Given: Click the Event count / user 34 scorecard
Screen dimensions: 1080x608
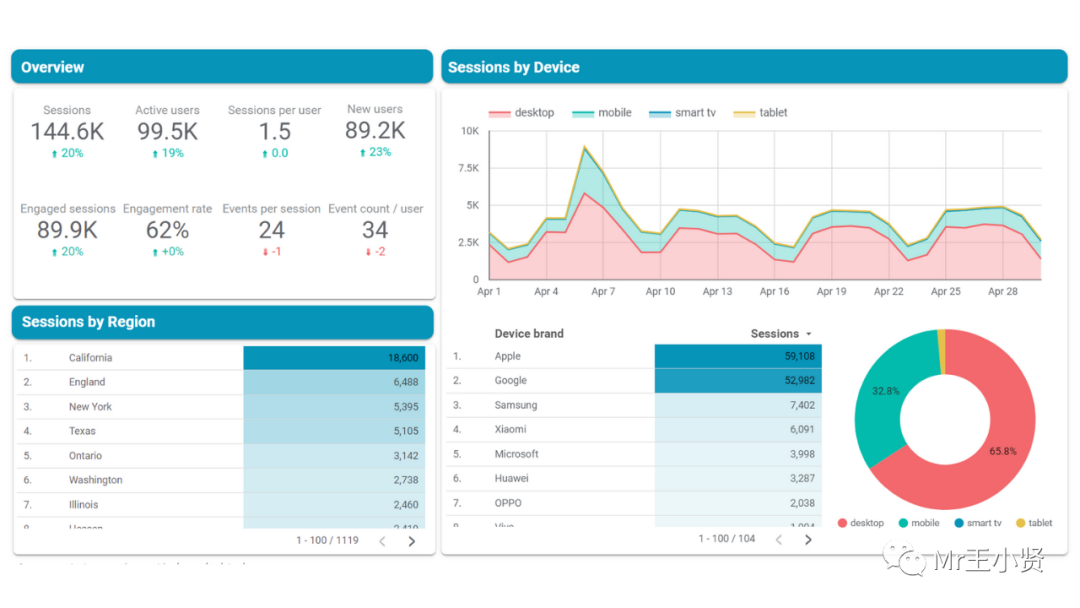Looking at the screenshot, I should 375,230.
